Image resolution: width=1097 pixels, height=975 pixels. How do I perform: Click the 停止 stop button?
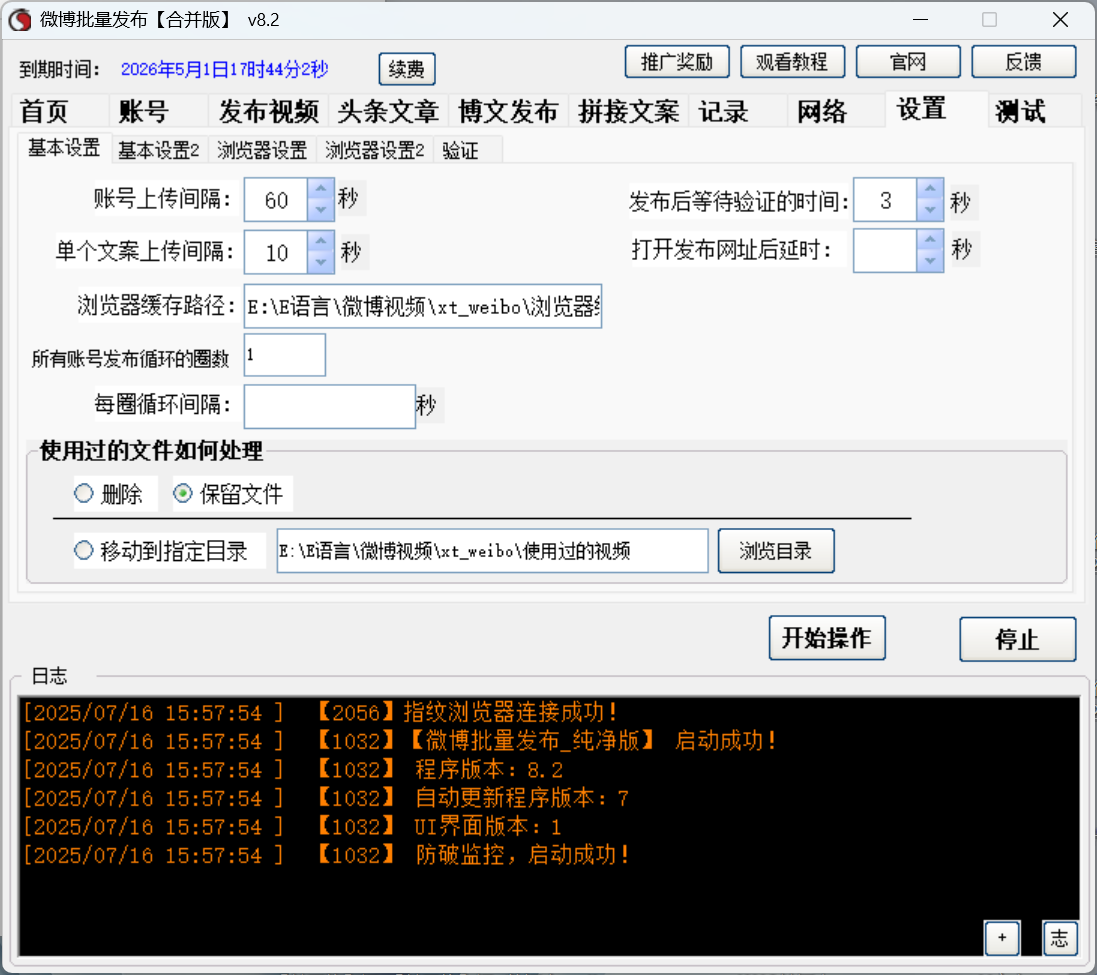(1017, 639)
